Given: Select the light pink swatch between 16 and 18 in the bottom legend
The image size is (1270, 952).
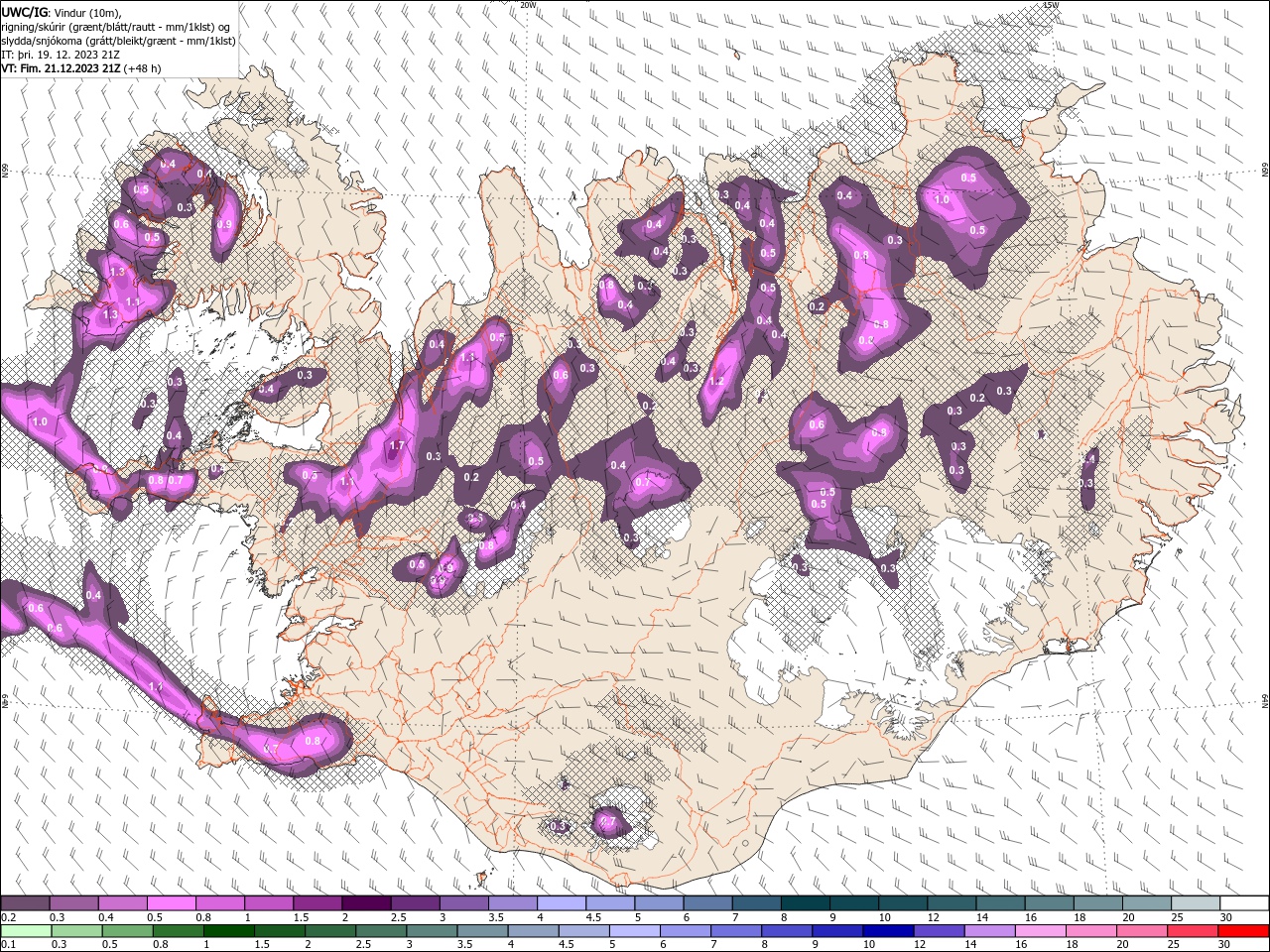Looking at the screenshot, I should [x=1042, y=931].
